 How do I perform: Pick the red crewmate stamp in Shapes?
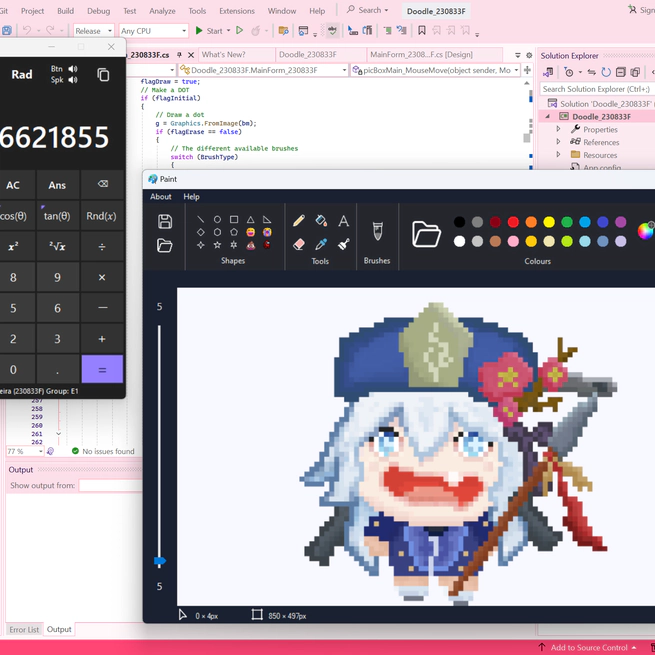(267, 245)
